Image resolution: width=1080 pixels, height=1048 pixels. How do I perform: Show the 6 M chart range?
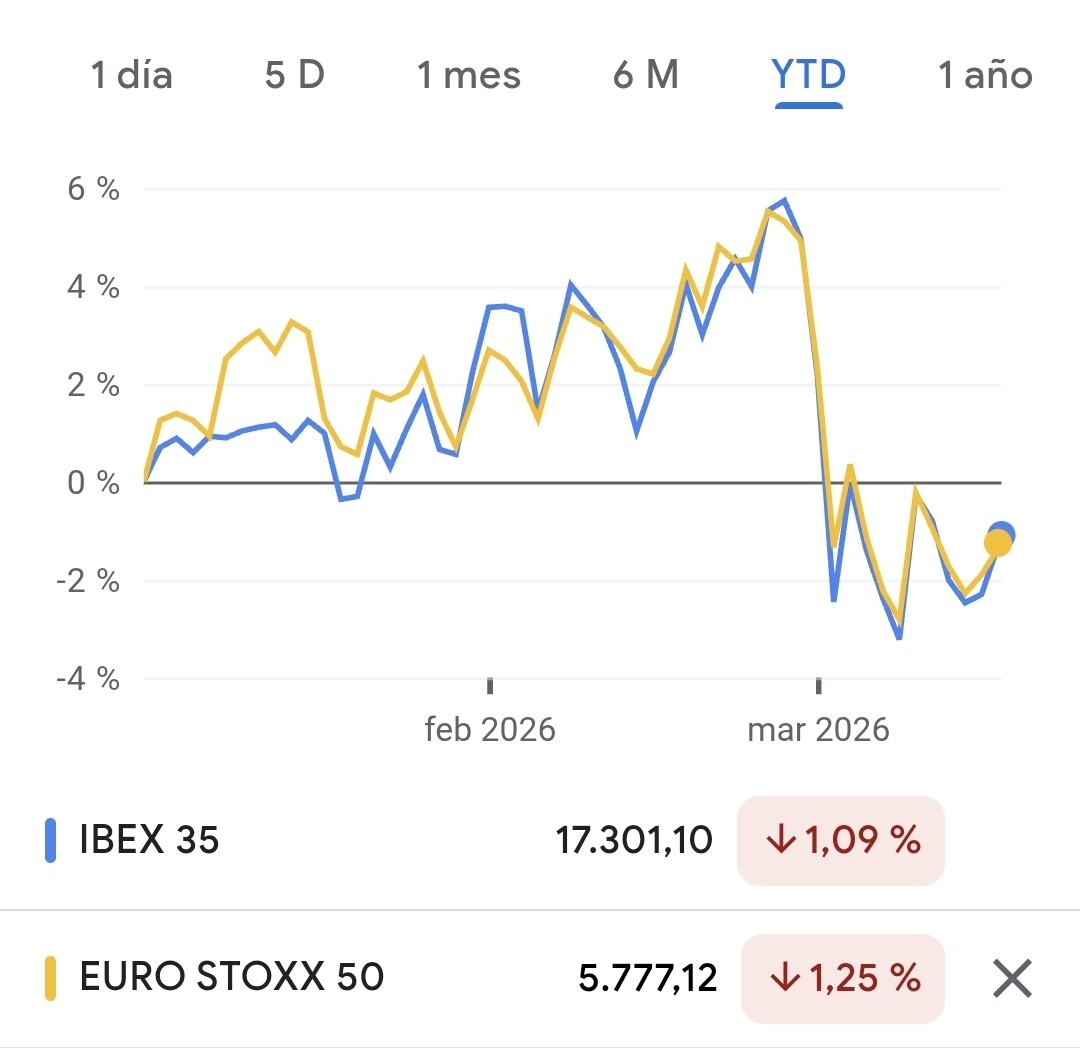(x=645, y=75)
